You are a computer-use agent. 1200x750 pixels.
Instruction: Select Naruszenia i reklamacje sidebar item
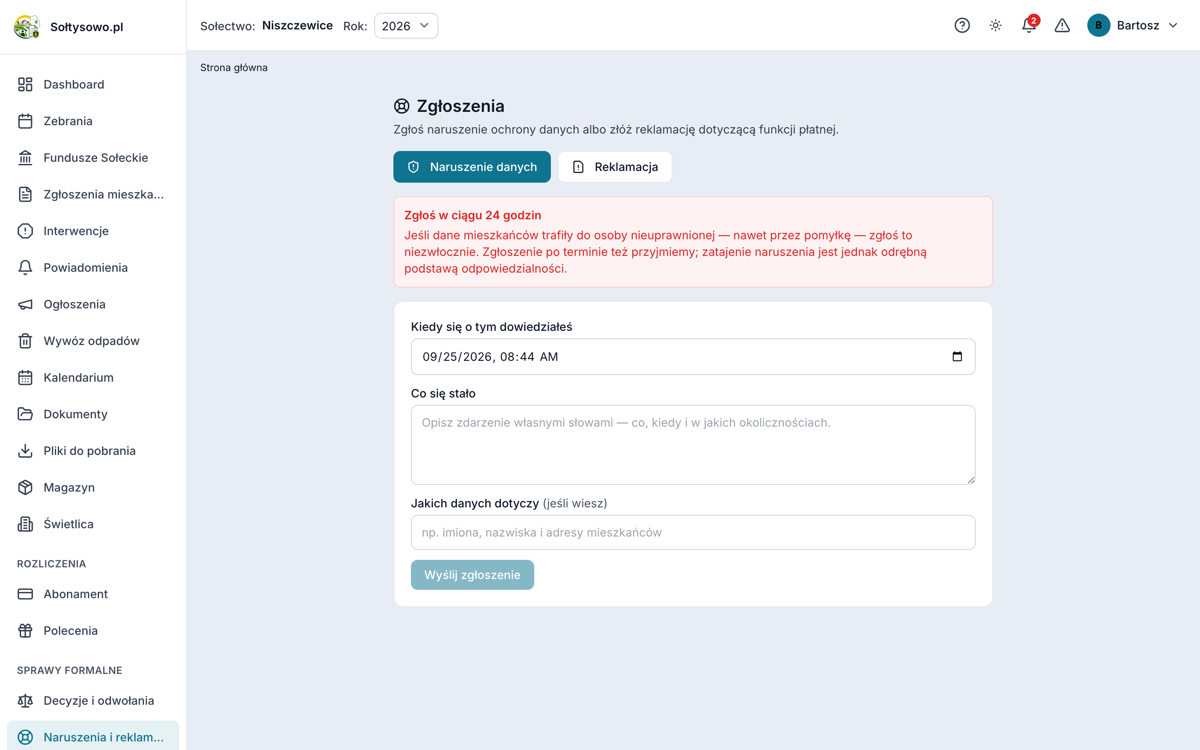[x=93, y=737]
